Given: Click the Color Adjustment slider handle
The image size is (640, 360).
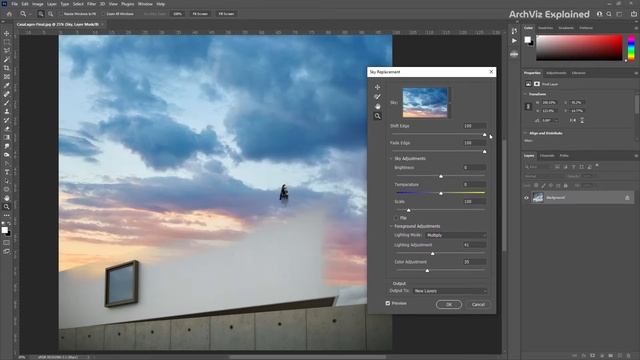Looking at the screenshot, I should (427, 270).
